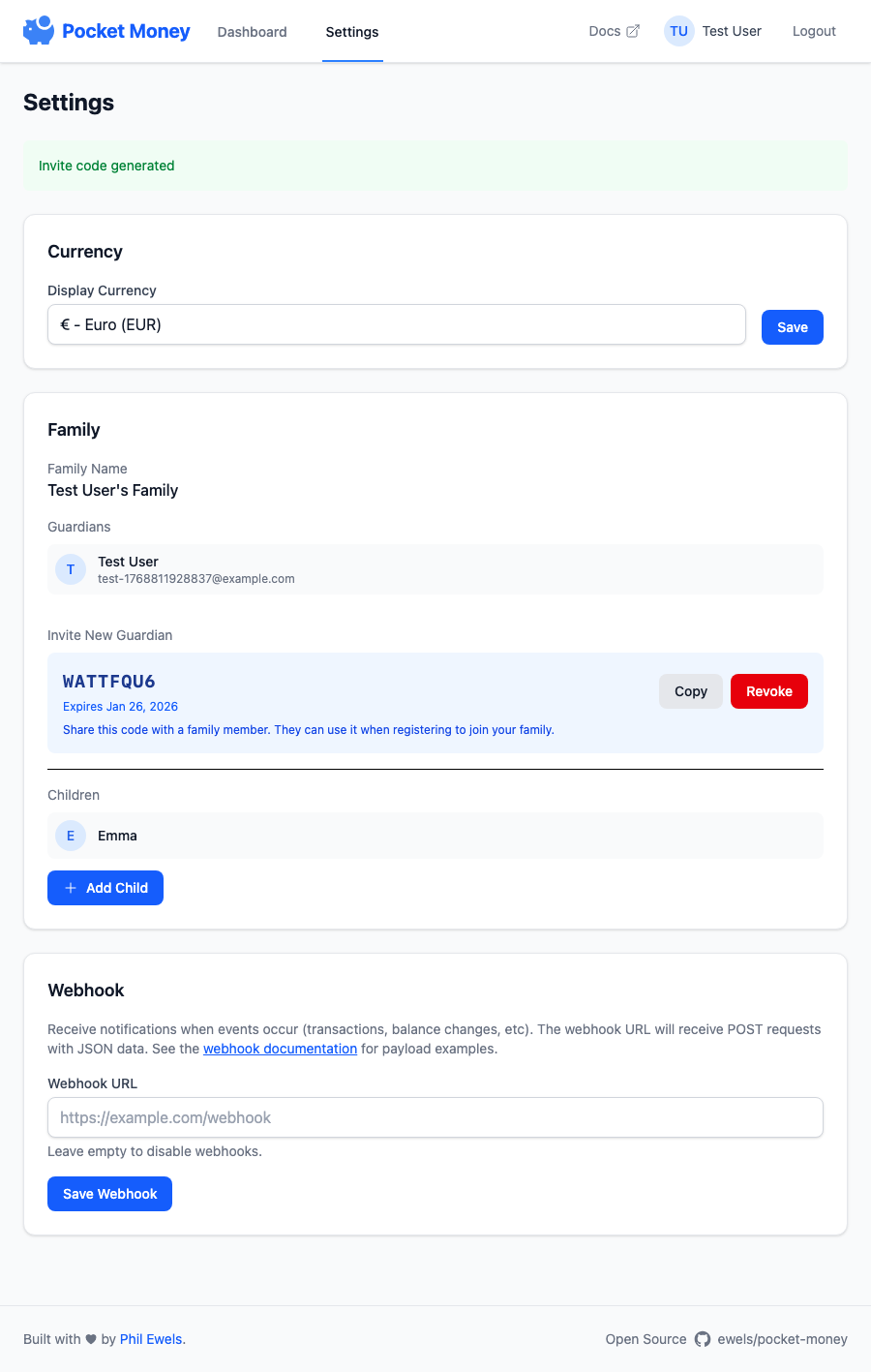Click the T avatar for Test User guardian
Image resolution: width=871 pixels, height=1372 pixels.
[x=71, y=569]
